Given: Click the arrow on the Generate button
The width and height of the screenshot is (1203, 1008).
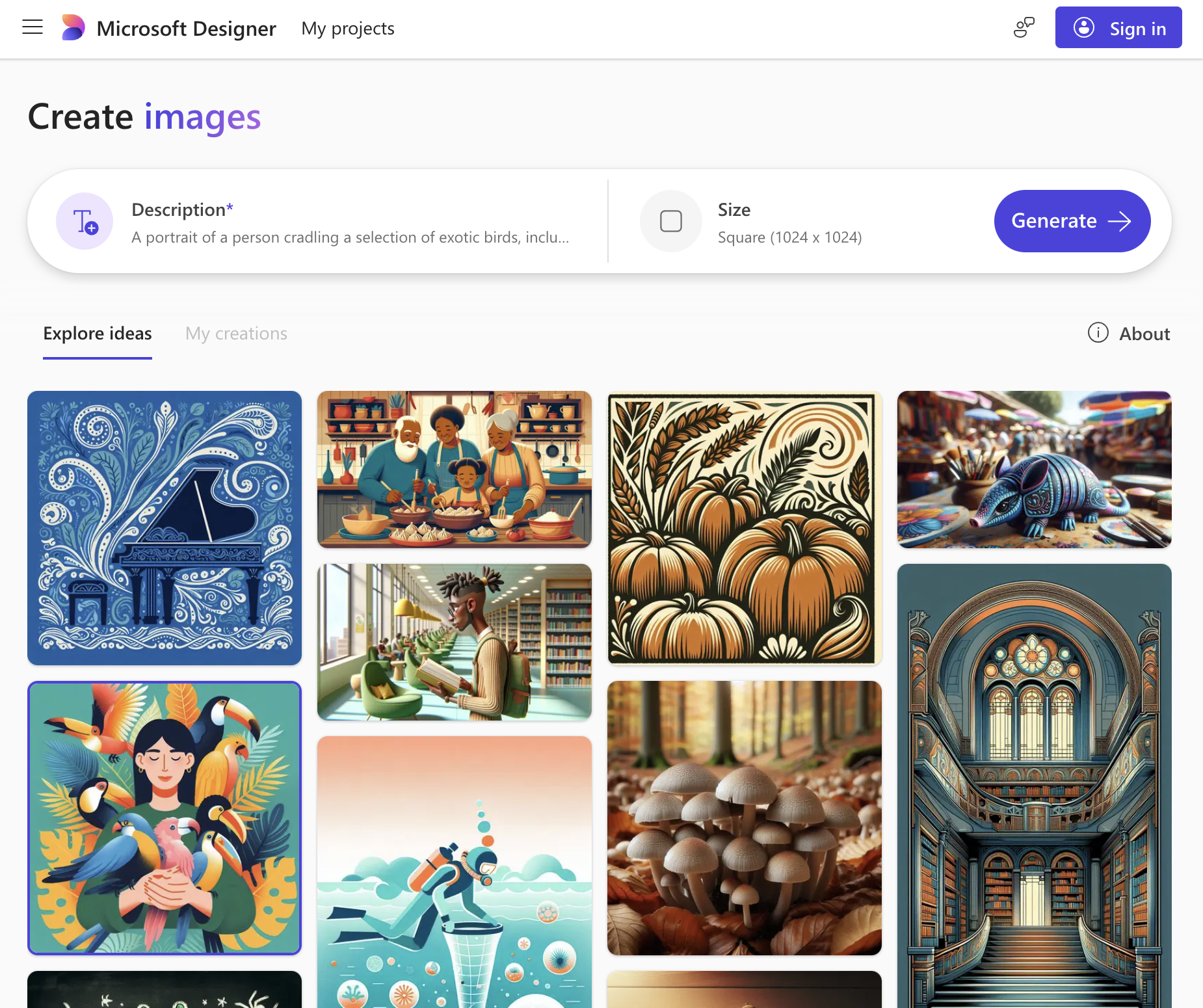Looking at the screenshot, I should (1119, 221).
